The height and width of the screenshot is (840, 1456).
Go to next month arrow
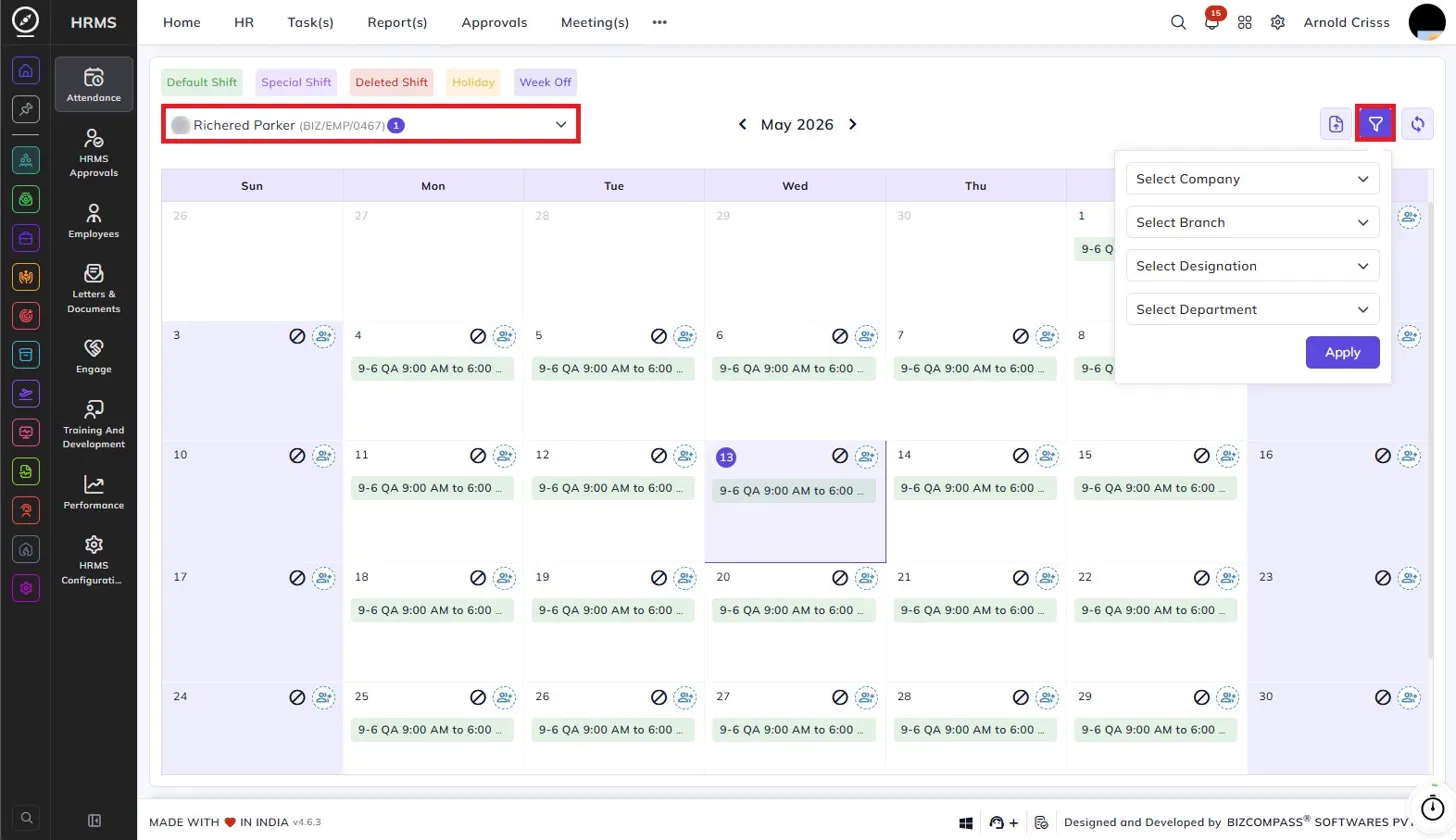click(853, 125)
